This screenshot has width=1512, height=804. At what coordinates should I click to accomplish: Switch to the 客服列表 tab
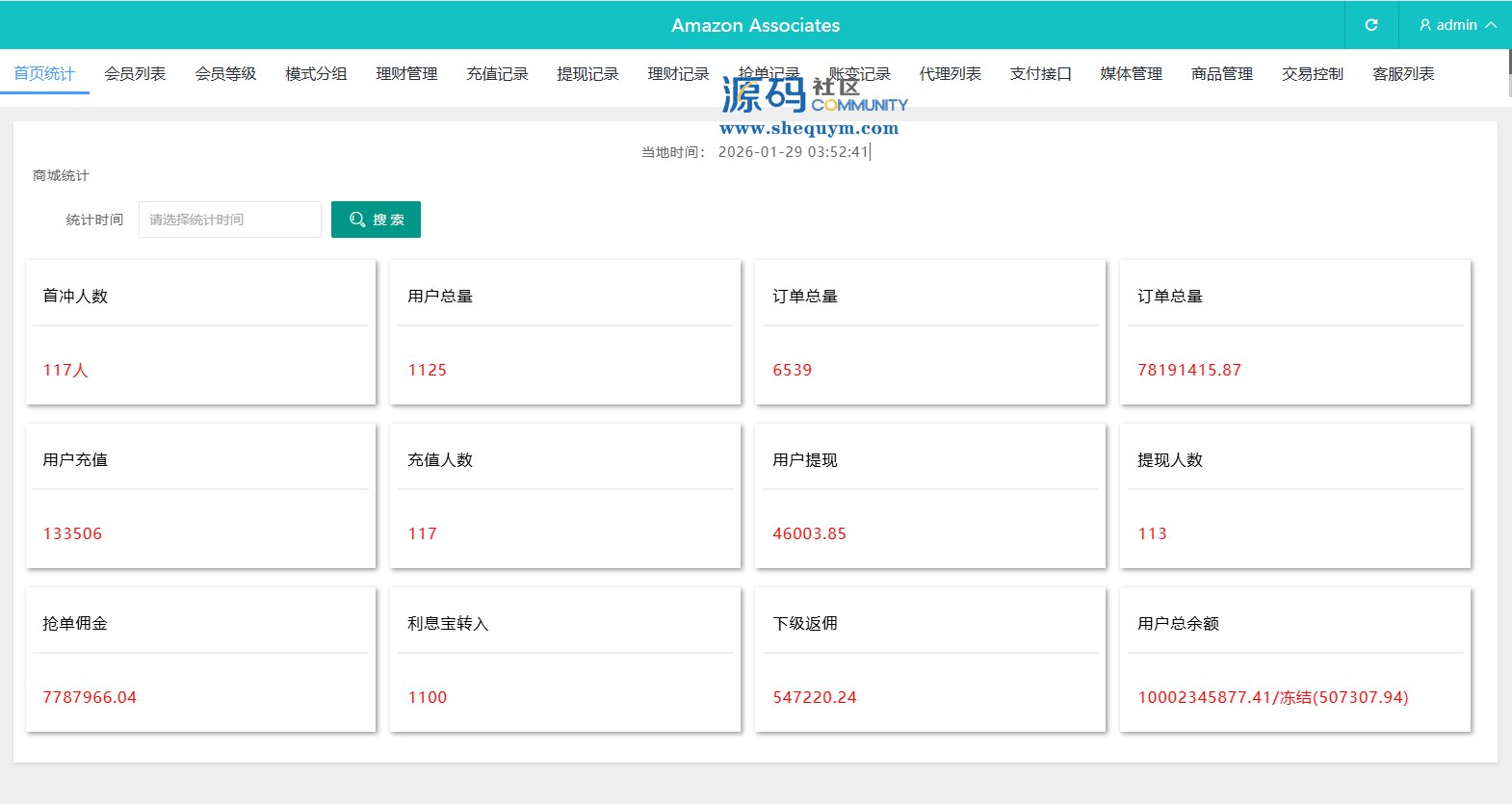[1402, 74]
